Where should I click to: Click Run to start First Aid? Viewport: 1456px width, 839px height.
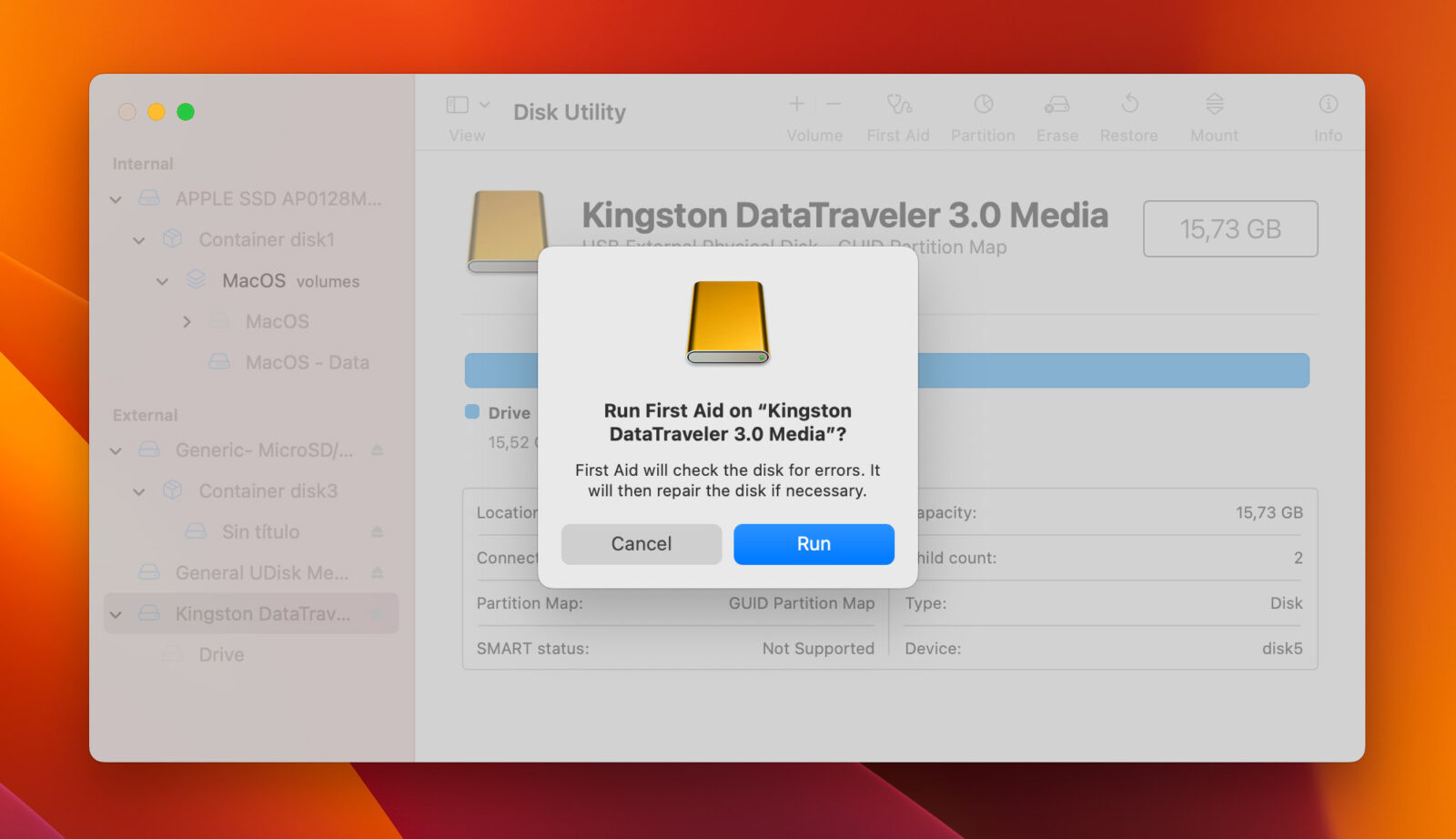coord(813,543)
